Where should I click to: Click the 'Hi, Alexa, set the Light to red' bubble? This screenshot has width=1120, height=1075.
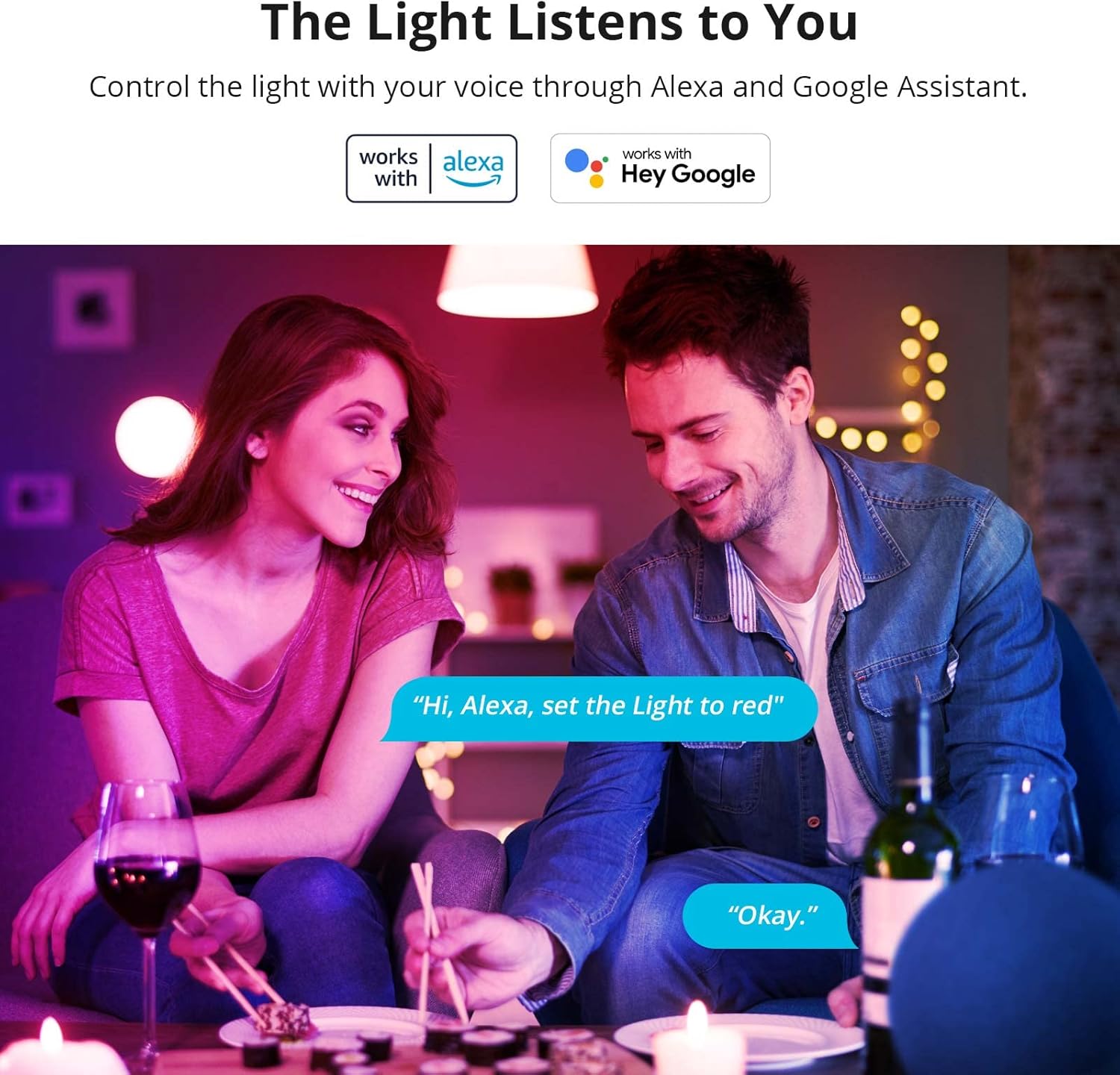pyautogui.click(x=598, y=708)
